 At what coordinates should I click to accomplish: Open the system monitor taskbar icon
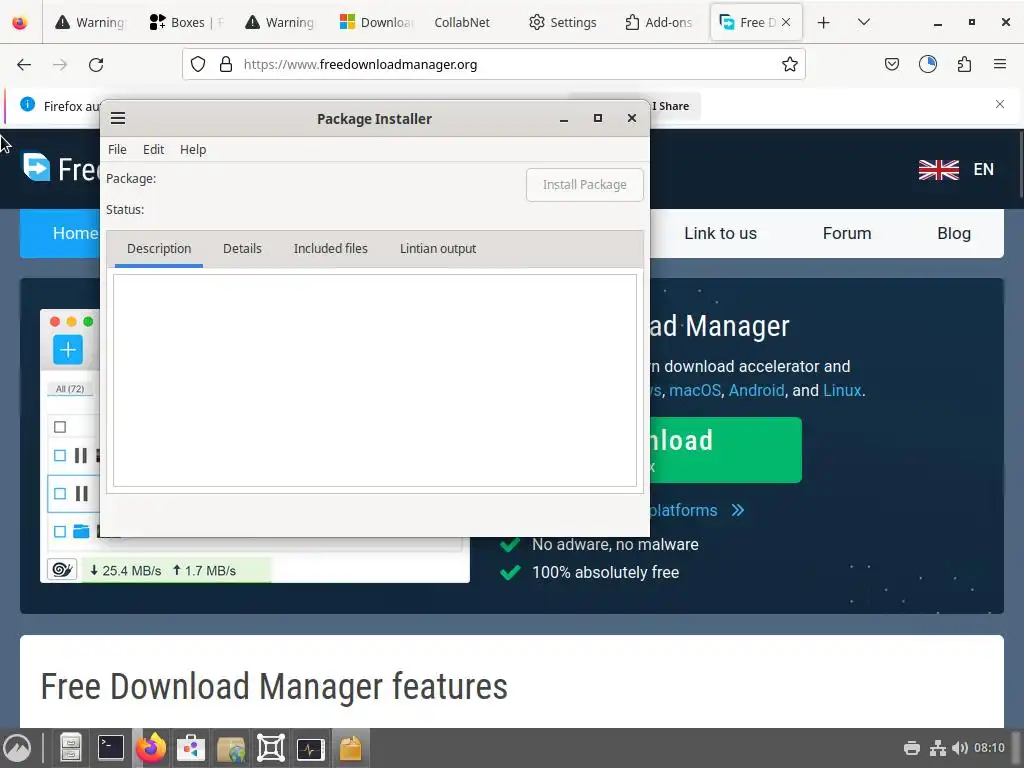(x=310, y=748)
